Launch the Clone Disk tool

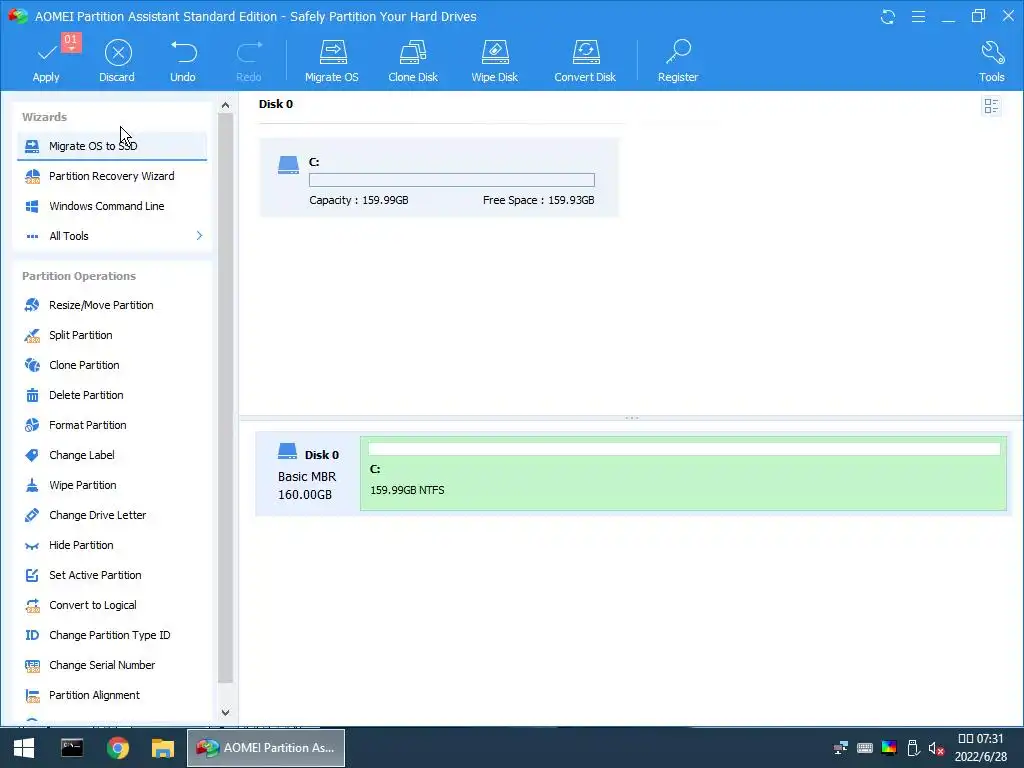click(x=413, y=61)
